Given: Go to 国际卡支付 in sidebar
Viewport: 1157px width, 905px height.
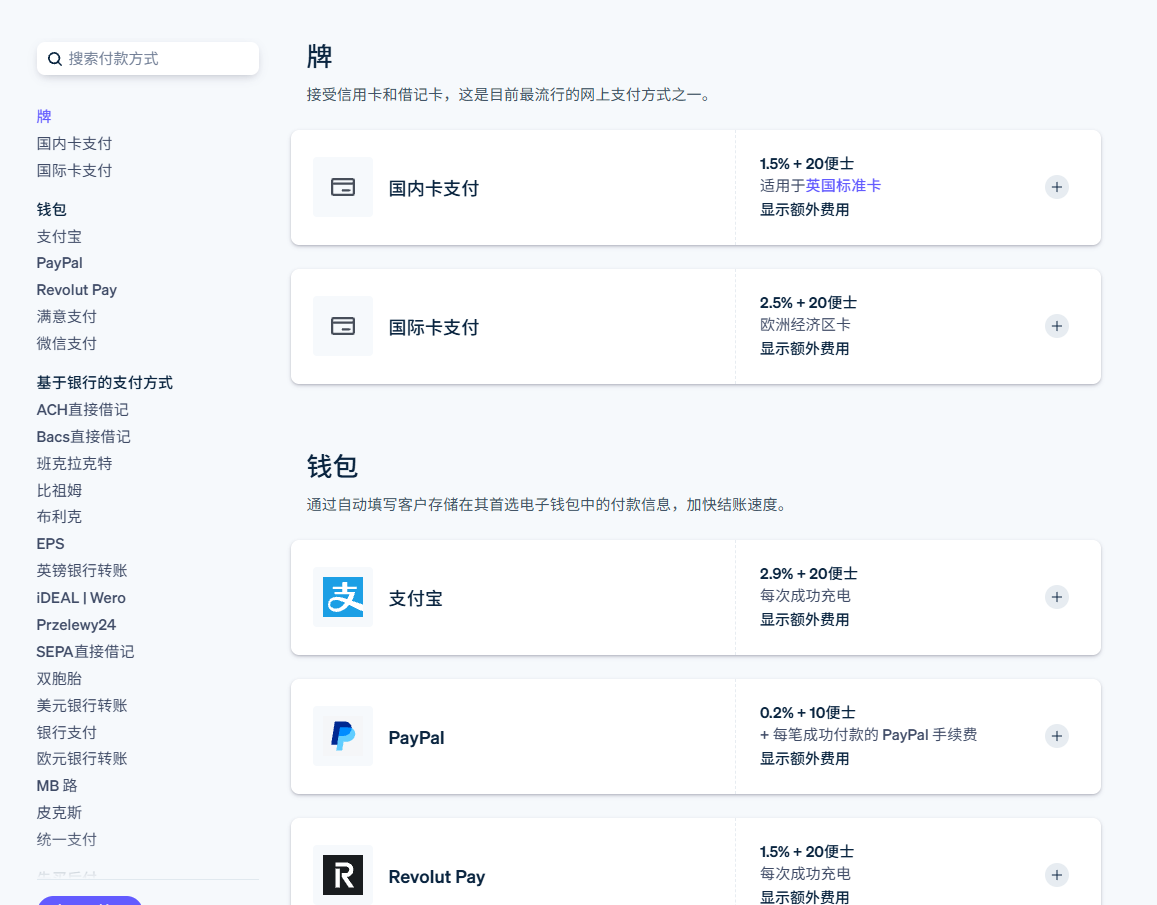Looking at the screenshot, I should (x=75, y=171).
